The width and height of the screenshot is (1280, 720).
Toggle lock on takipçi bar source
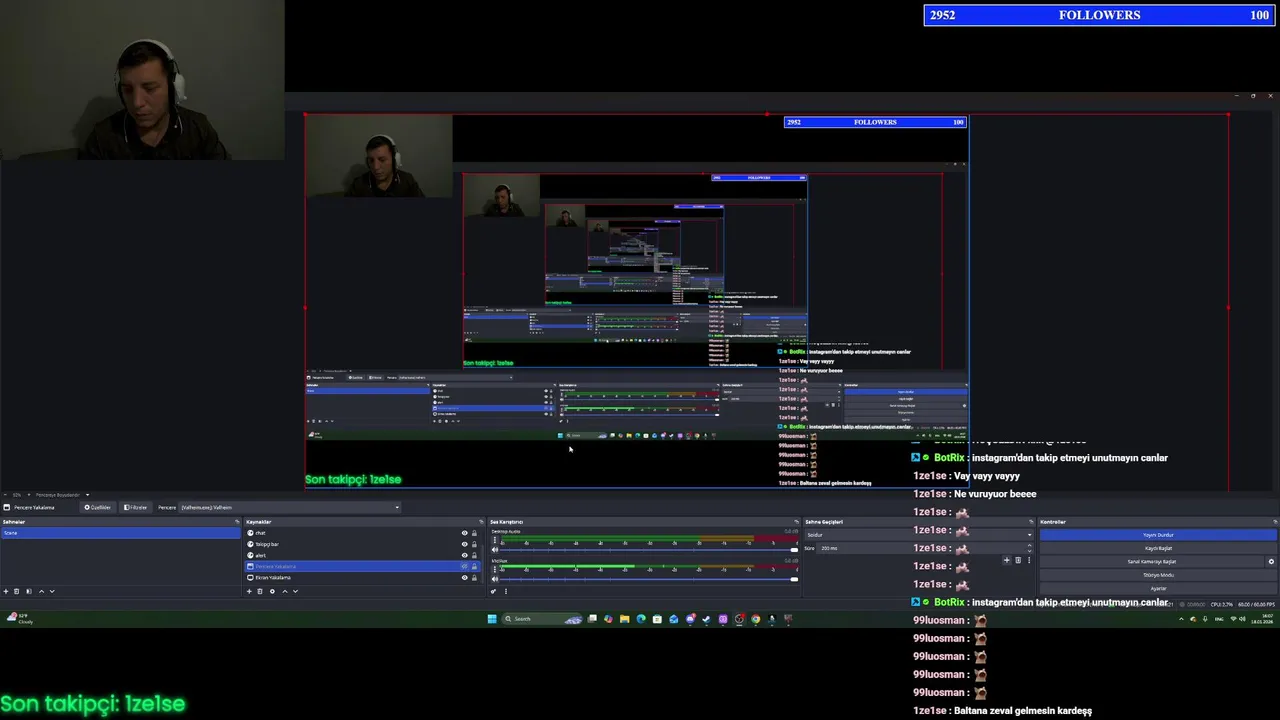474,544
